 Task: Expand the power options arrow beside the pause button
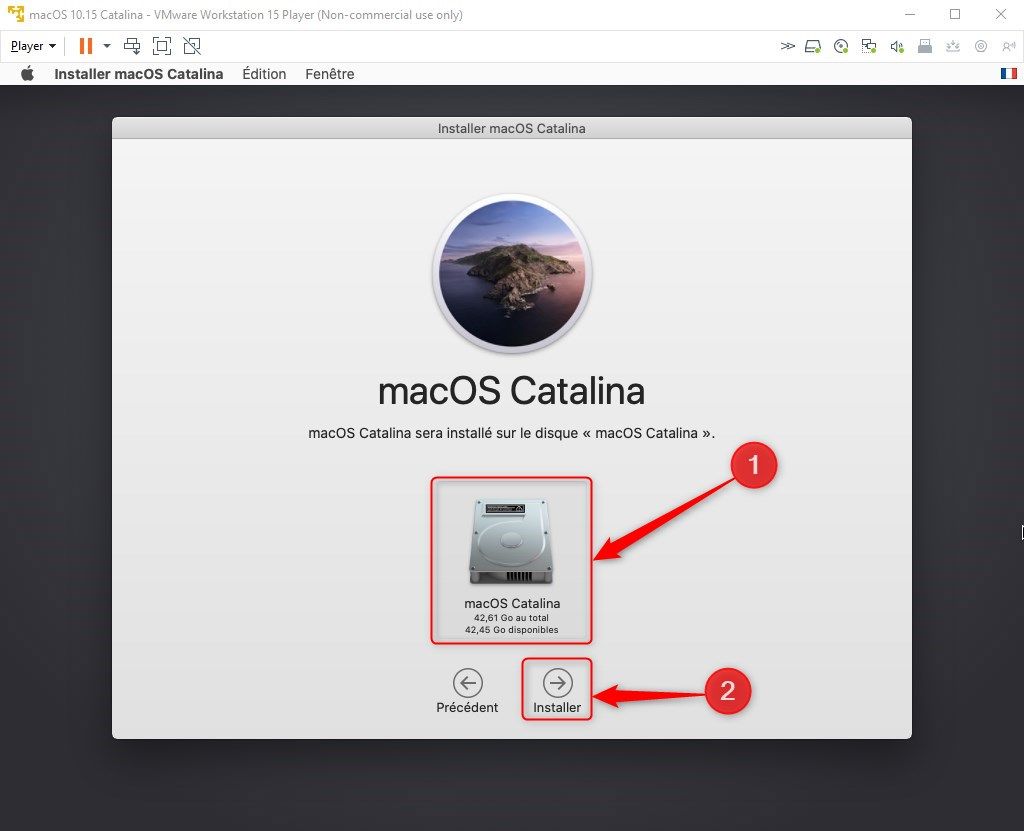[x=107, y=46]
